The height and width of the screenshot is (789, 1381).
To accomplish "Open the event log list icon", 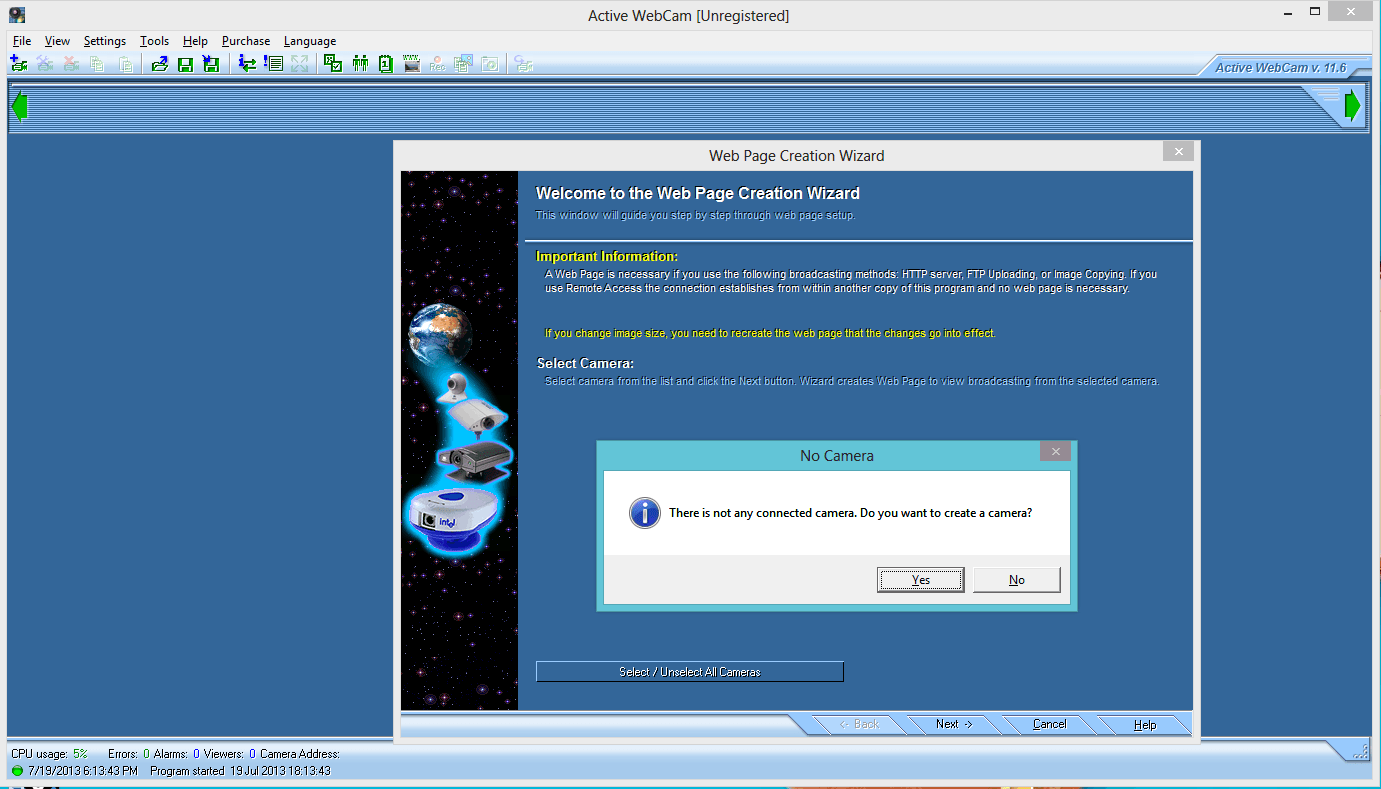I will (x=275, y=63).
